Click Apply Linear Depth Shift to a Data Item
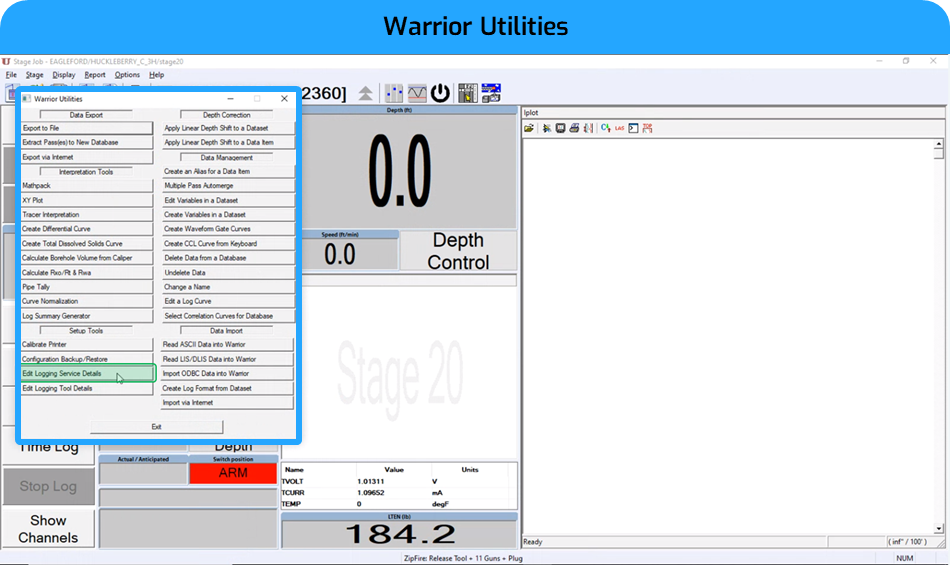This screenshot has width=950, height=565. tap(228, 142)
